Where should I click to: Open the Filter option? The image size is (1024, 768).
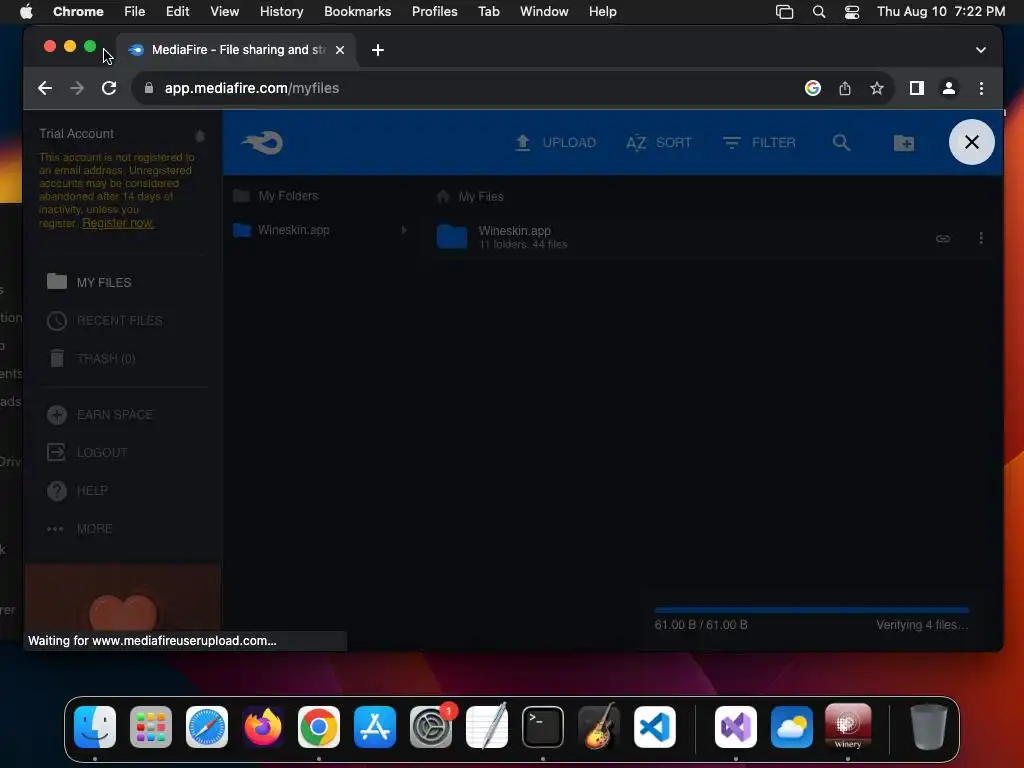(760, 142)
